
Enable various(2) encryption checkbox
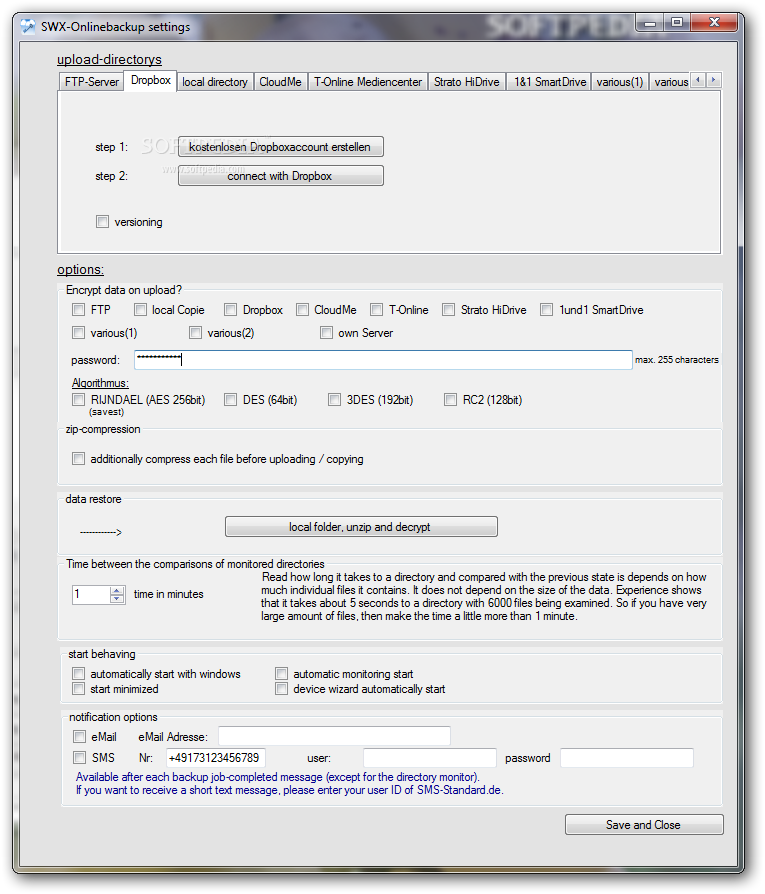pyautogui.click(x=196, y=332)
